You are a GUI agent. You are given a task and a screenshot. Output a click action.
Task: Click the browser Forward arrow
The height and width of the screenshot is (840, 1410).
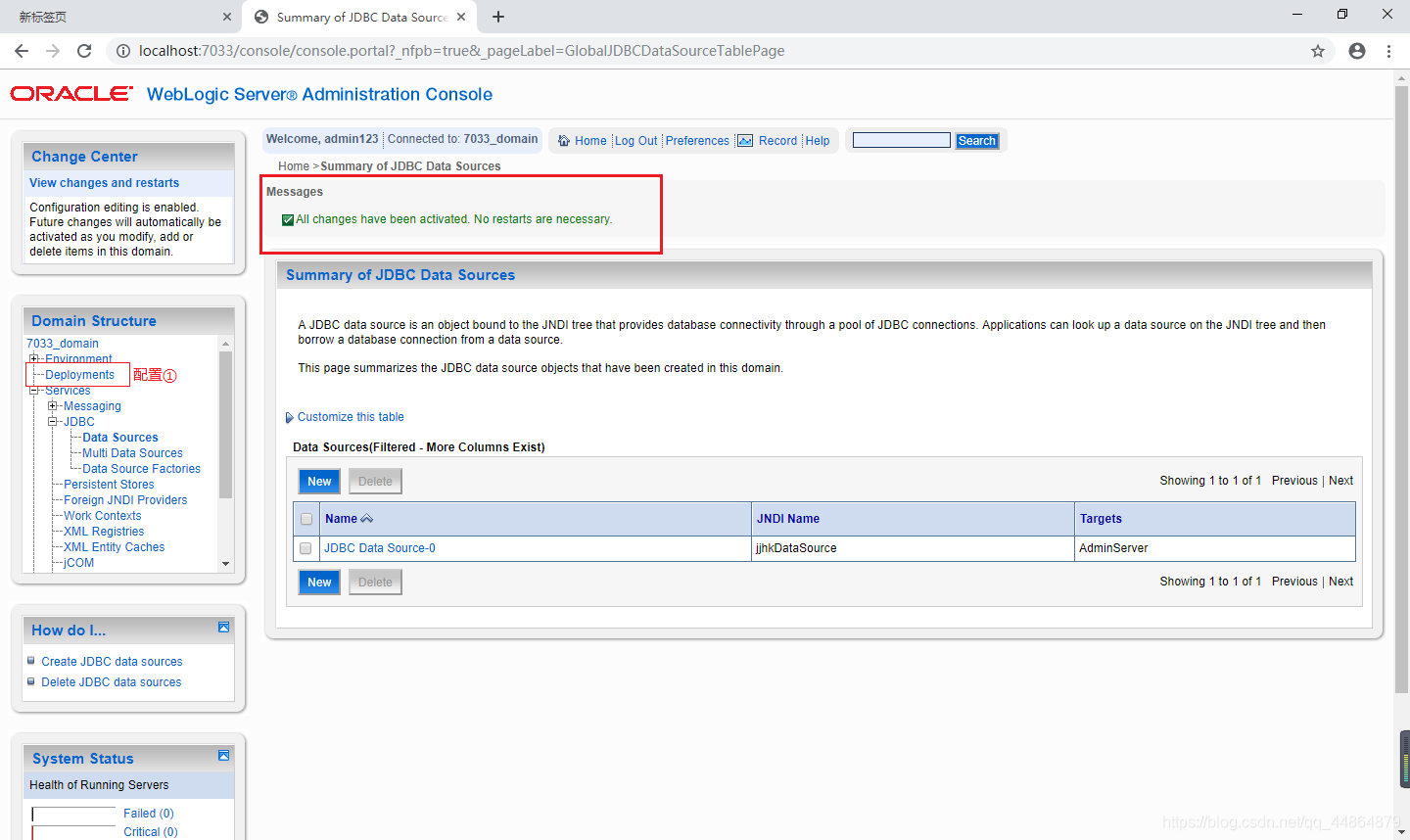tap(53, 51)
